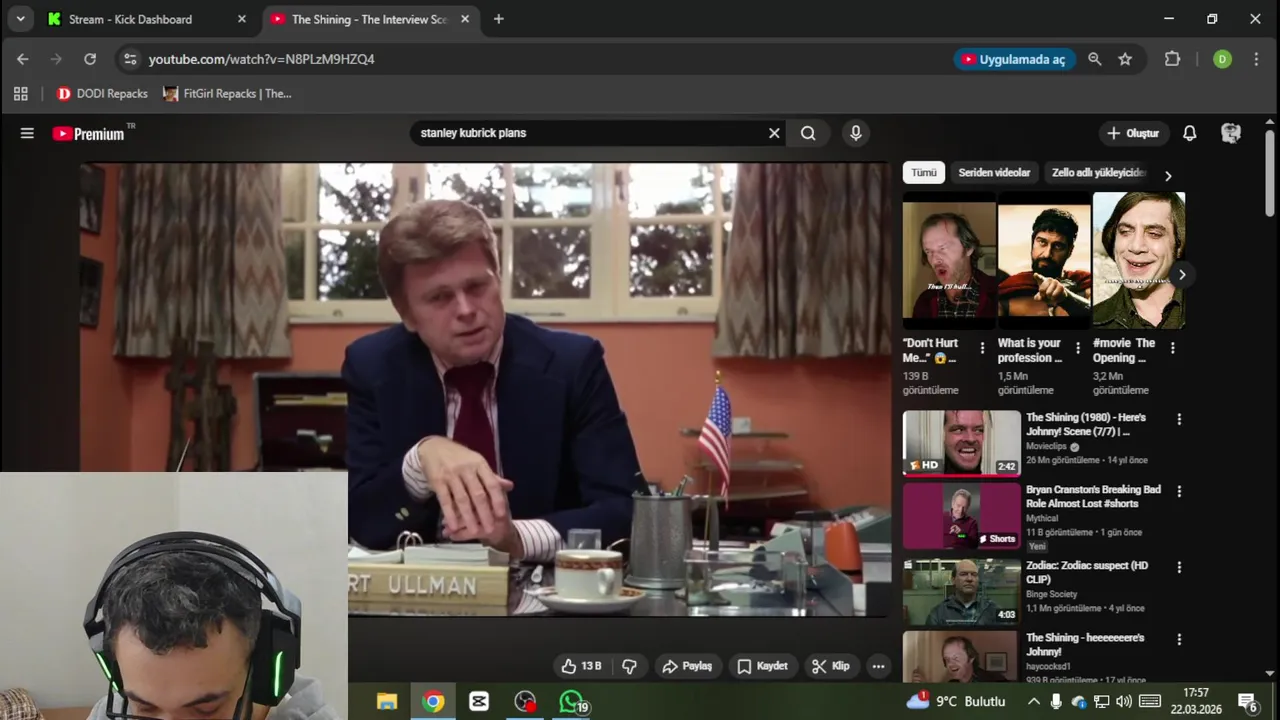1280x720 pixels.
Task: Open Chrome profile D avatar
Action: click(1222, 59)
